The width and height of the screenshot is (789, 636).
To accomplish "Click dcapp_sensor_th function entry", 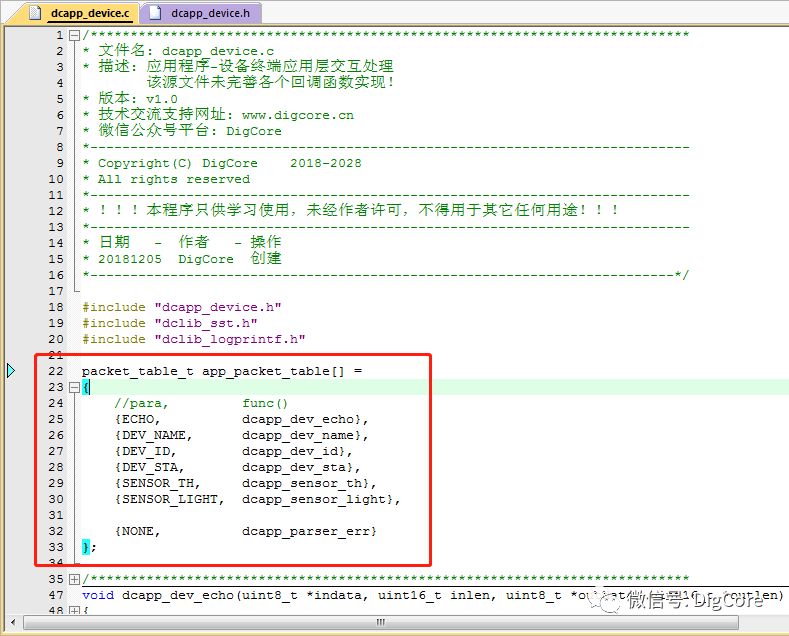I will [302, 484].
